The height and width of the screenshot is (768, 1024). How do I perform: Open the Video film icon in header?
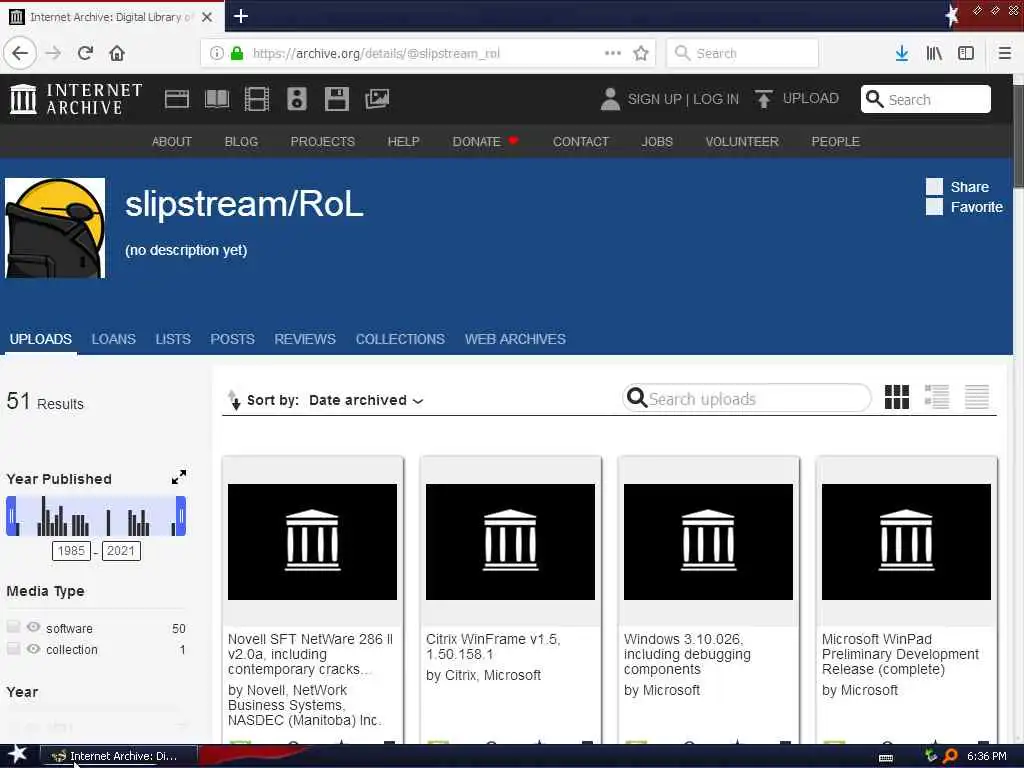pos(257,99)
